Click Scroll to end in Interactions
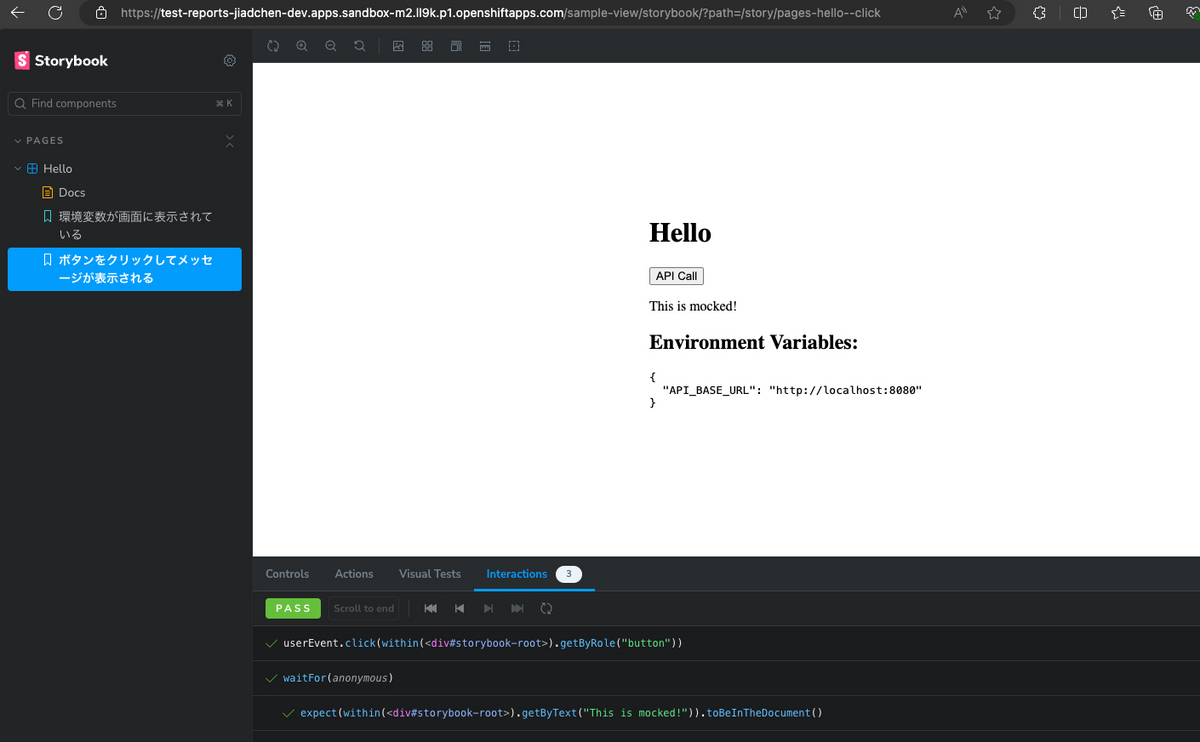The width and height of the screenshot is (1200, 742). point(363,608)
